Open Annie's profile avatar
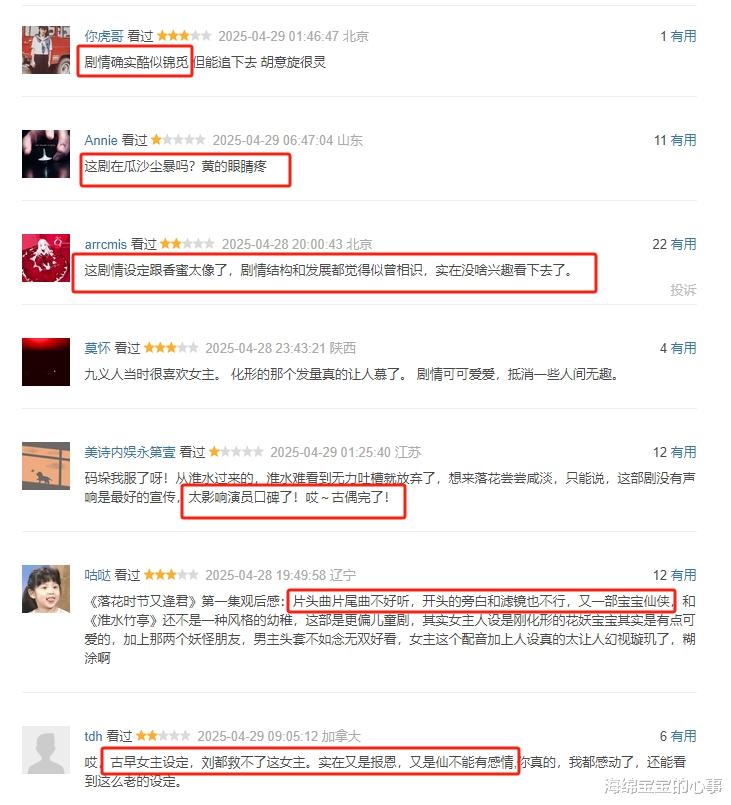731x805 pixels. tap(46, 154)
